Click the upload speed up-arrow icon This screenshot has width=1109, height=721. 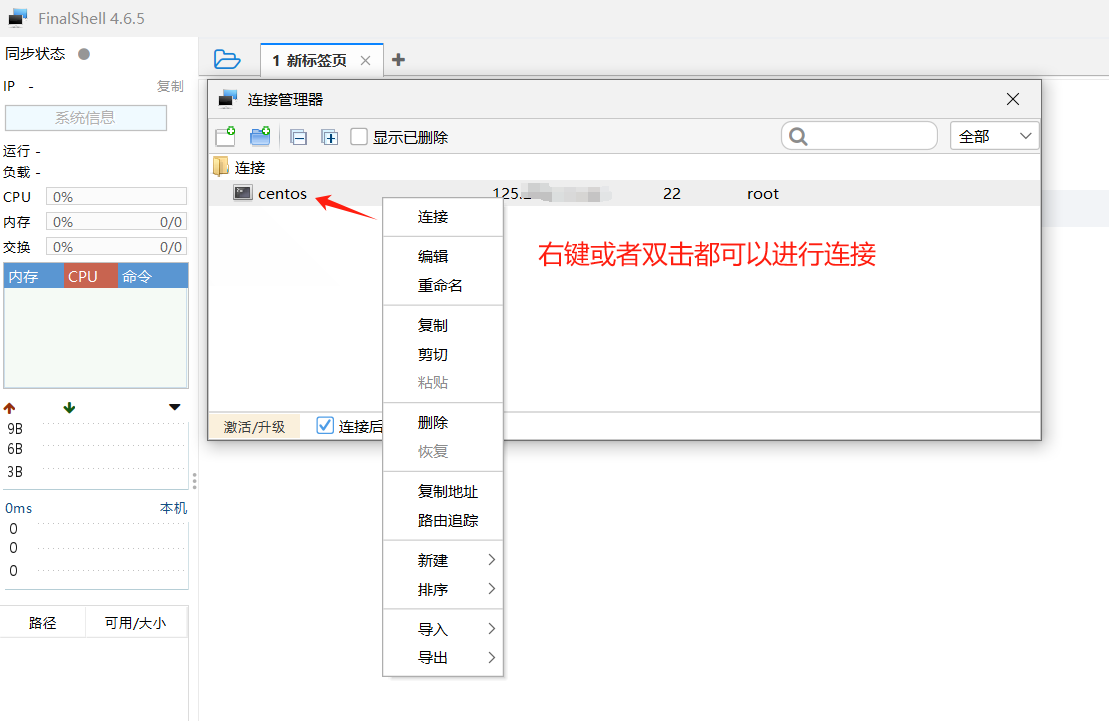(9, 408)
